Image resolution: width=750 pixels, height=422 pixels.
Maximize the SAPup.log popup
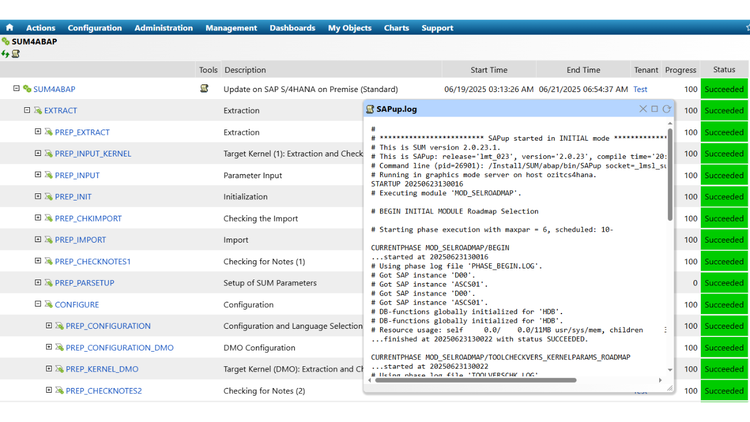pos(654,109)
